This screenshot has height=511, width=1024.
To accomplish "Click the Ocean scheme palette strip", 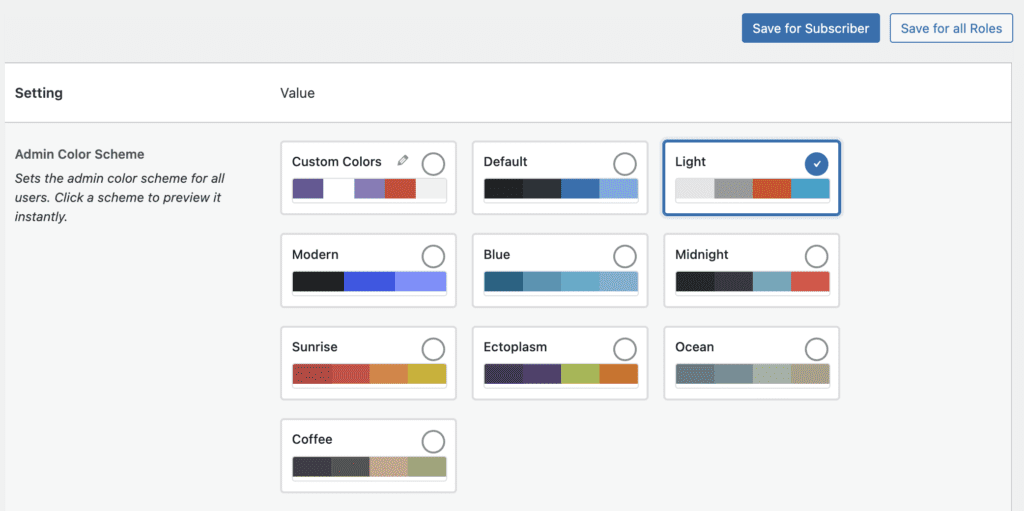I will pyautogui.click(x=752, y=374).
